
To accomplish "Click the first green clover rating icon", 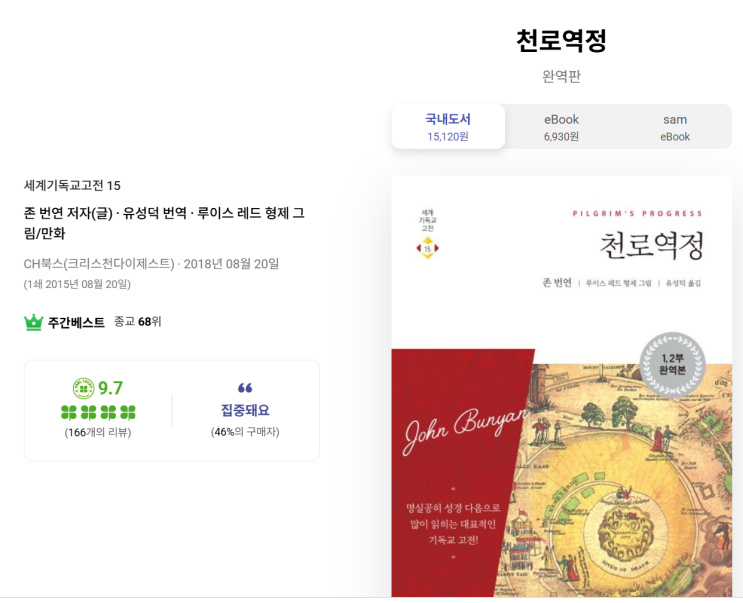I will click(x=69, y=413).
